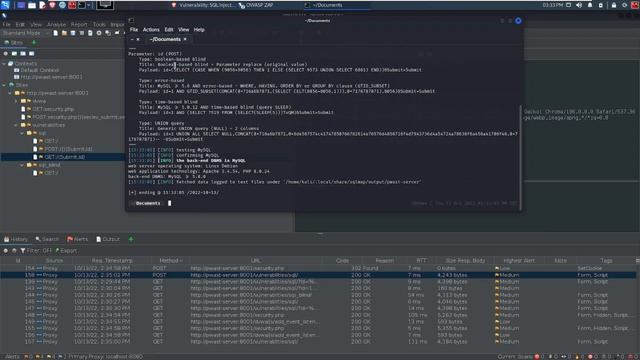Open terminal Help menu
640x360 pixels.
coord(199,29)
